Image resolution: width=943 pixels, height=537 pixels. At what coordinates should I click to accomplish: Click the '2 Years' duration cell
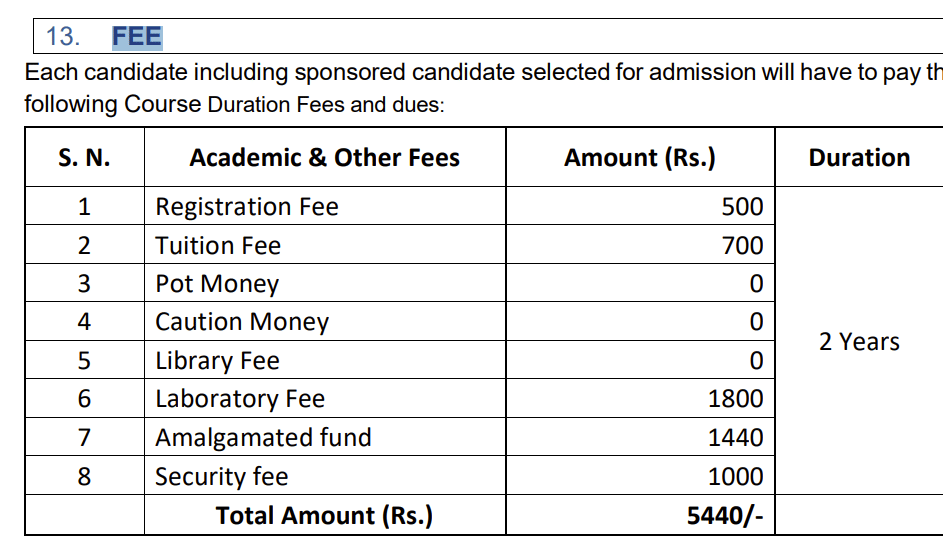click(859, 342)
